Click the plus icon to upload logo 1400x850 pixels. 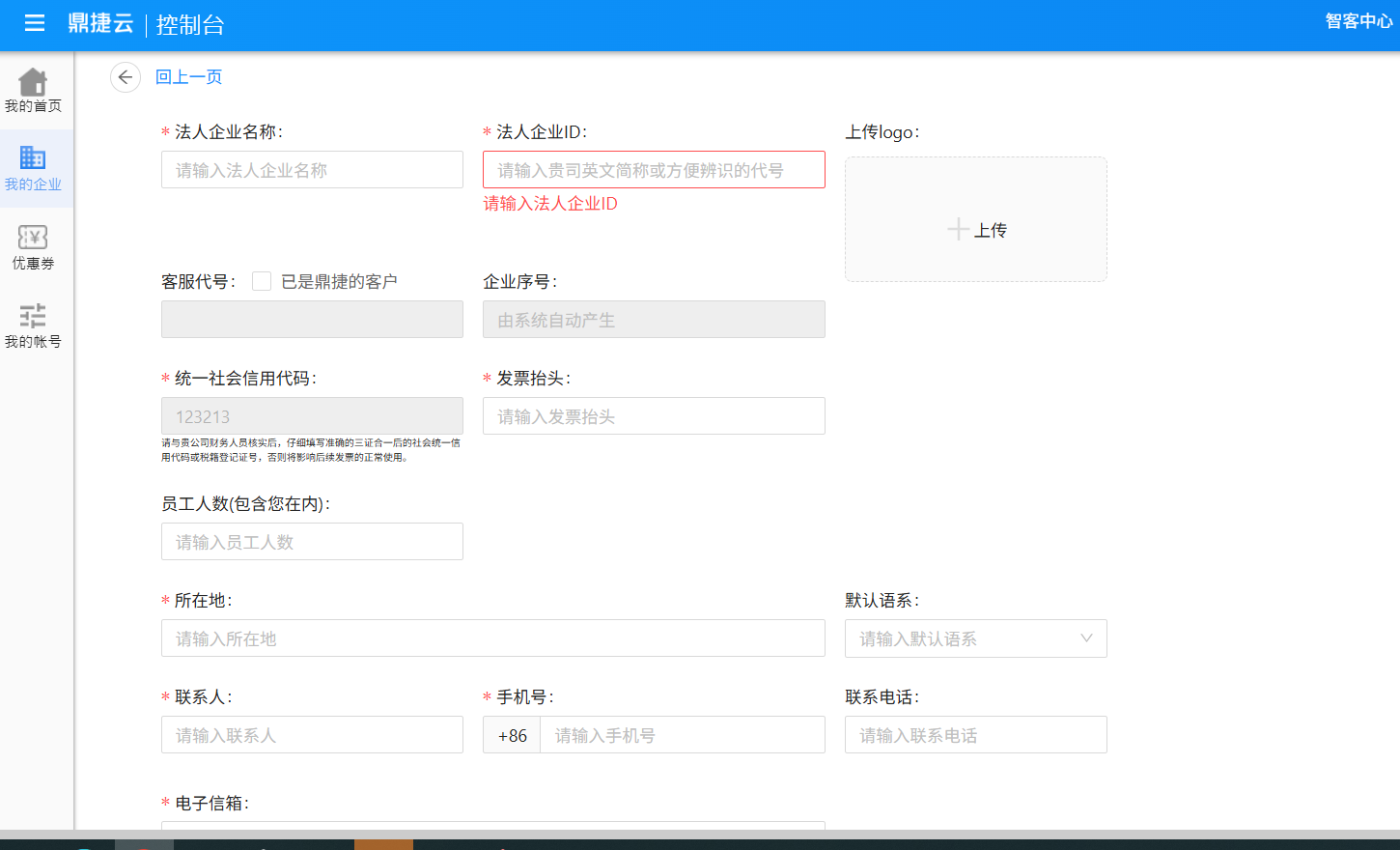[958, 229]
